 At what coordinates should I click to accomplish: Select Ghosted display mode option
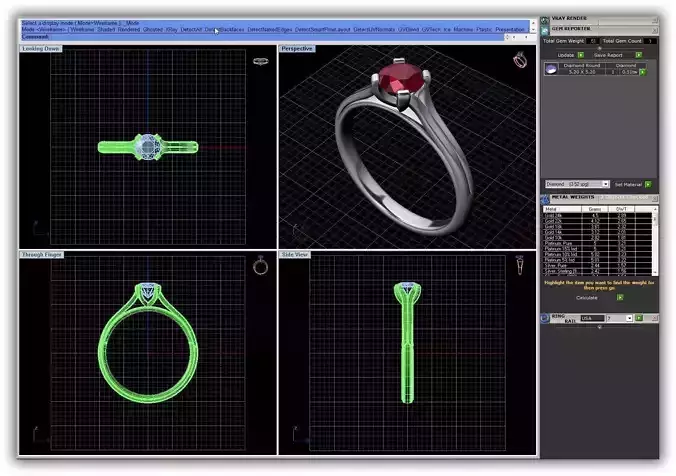[x=153, y=30]
